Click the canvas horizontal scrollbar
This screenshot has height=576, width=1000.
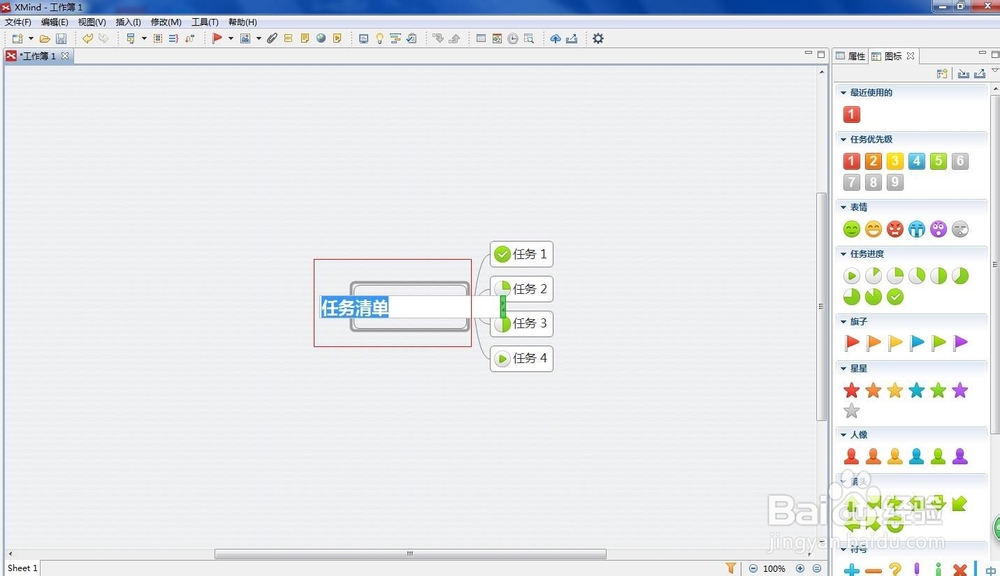(x=410, y=554)
